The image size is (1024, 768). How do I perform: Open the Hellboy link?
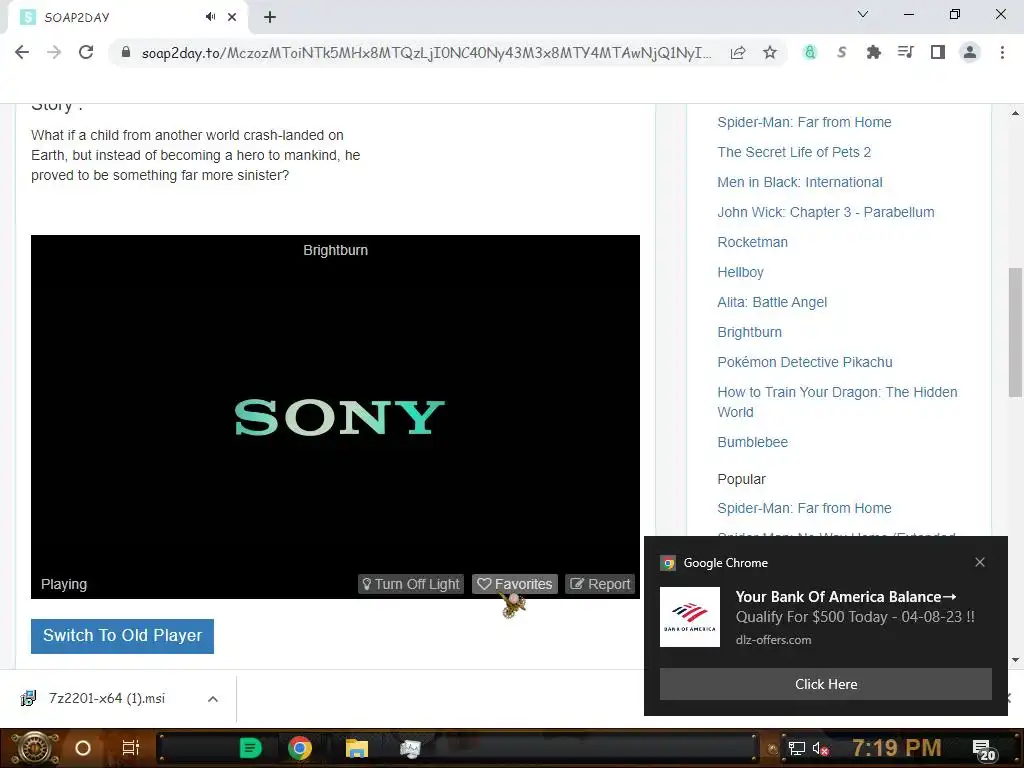coord(740,272)
